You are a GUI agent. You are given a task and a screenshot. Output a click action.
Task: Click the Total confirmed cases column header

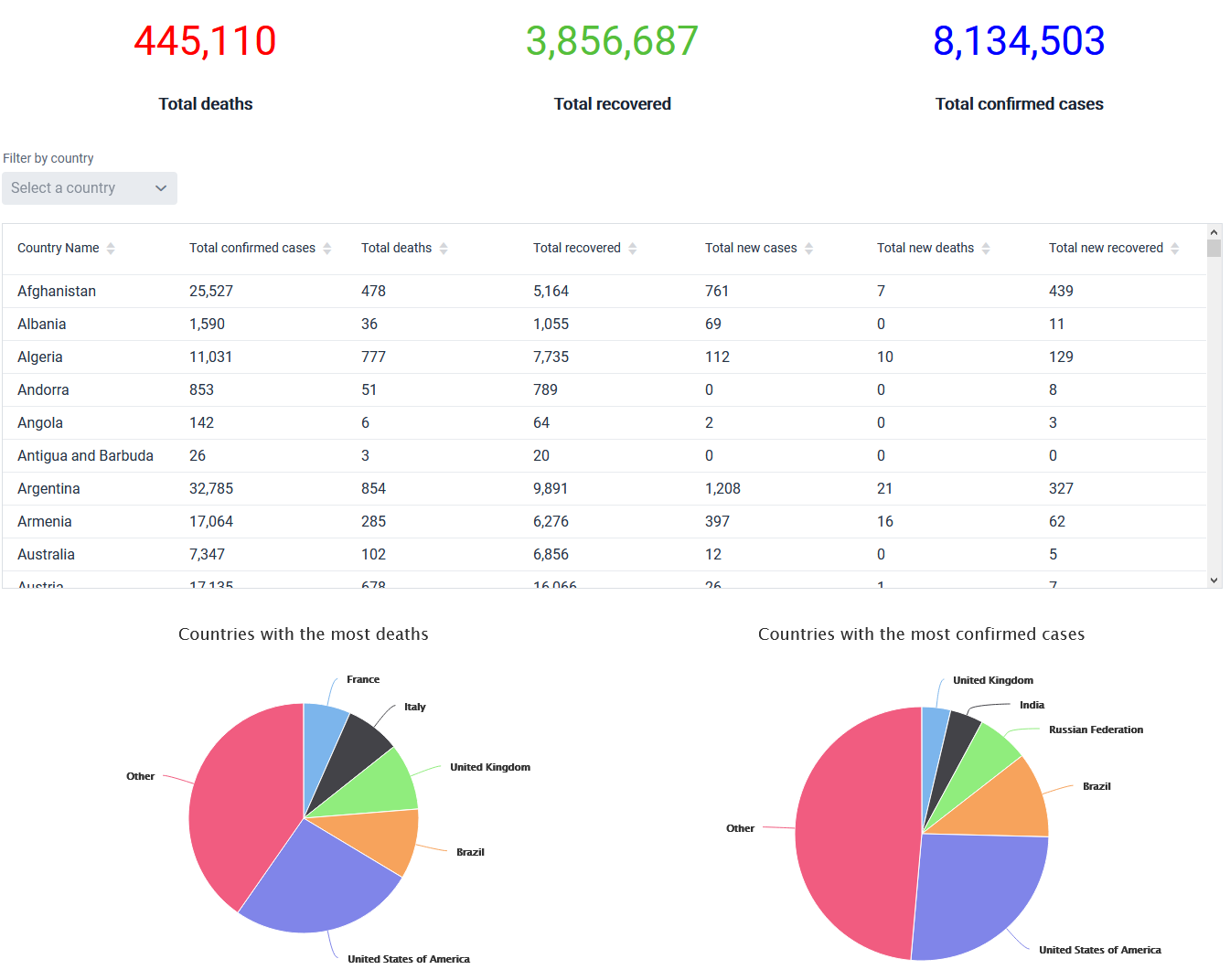tap(252, 248)
